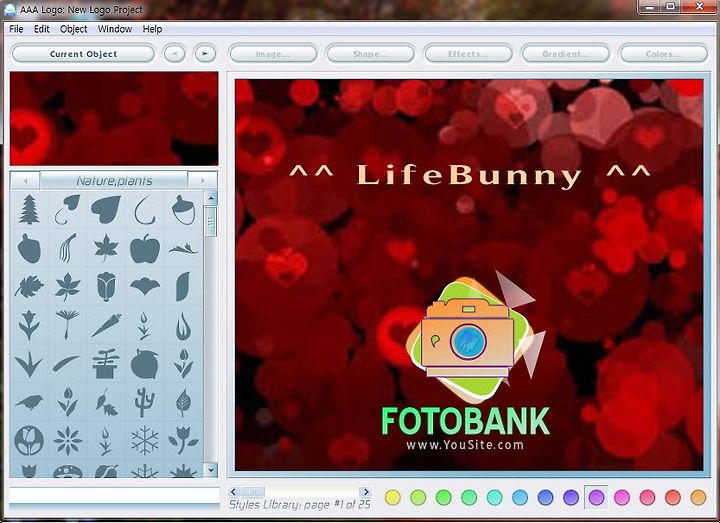Viewport: 720px width, 523px height.
Task: Open the Image settings button
Action: click(x=273, y=54)
